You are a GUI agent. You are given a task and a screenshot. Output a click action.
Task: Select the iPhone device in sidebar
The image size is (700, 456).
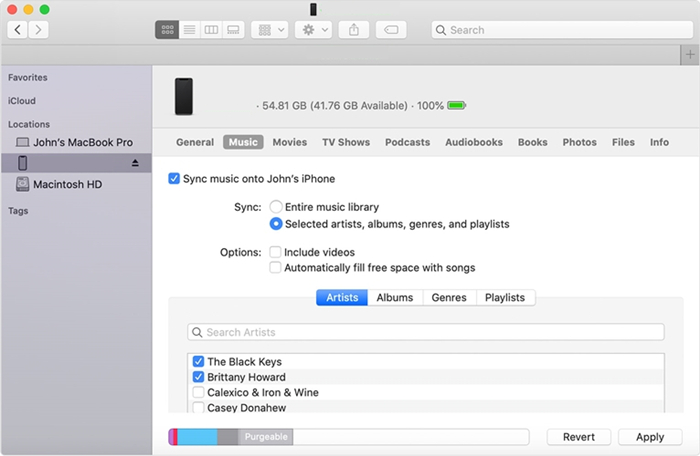click(x=76, y=163)
